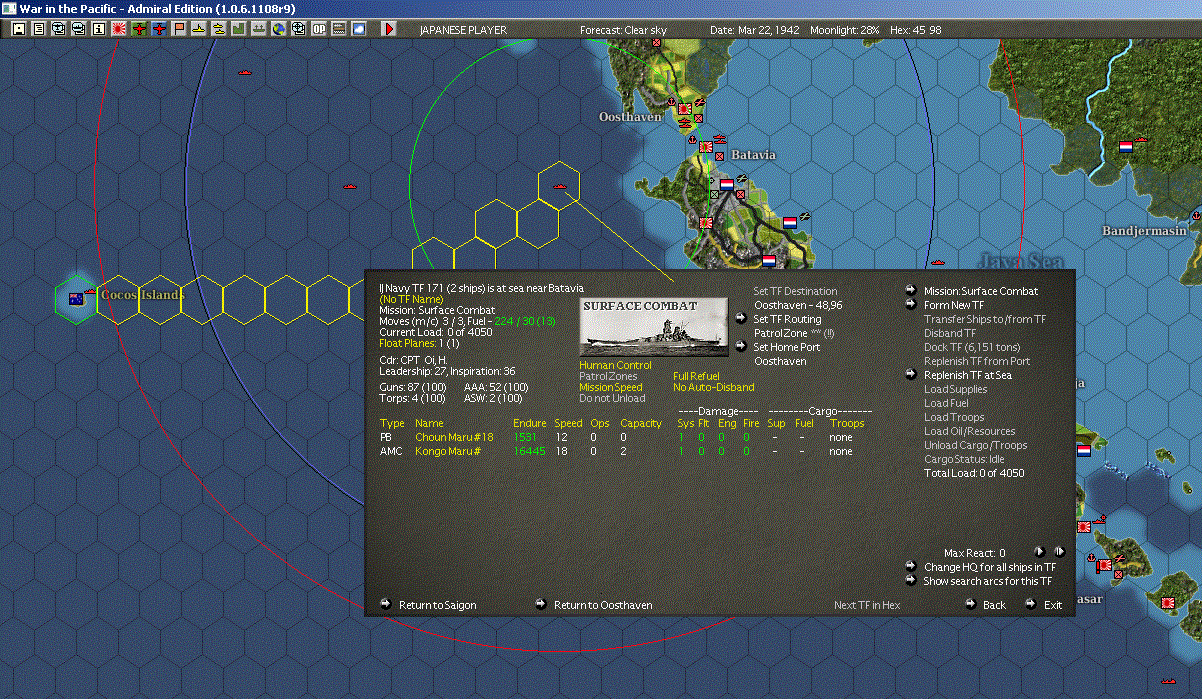Click the Dutch flag on Borneo near Bandjermasin
Viewport: 1202px width, 699px height.
pyautogui.click(x=1125, y=145)
